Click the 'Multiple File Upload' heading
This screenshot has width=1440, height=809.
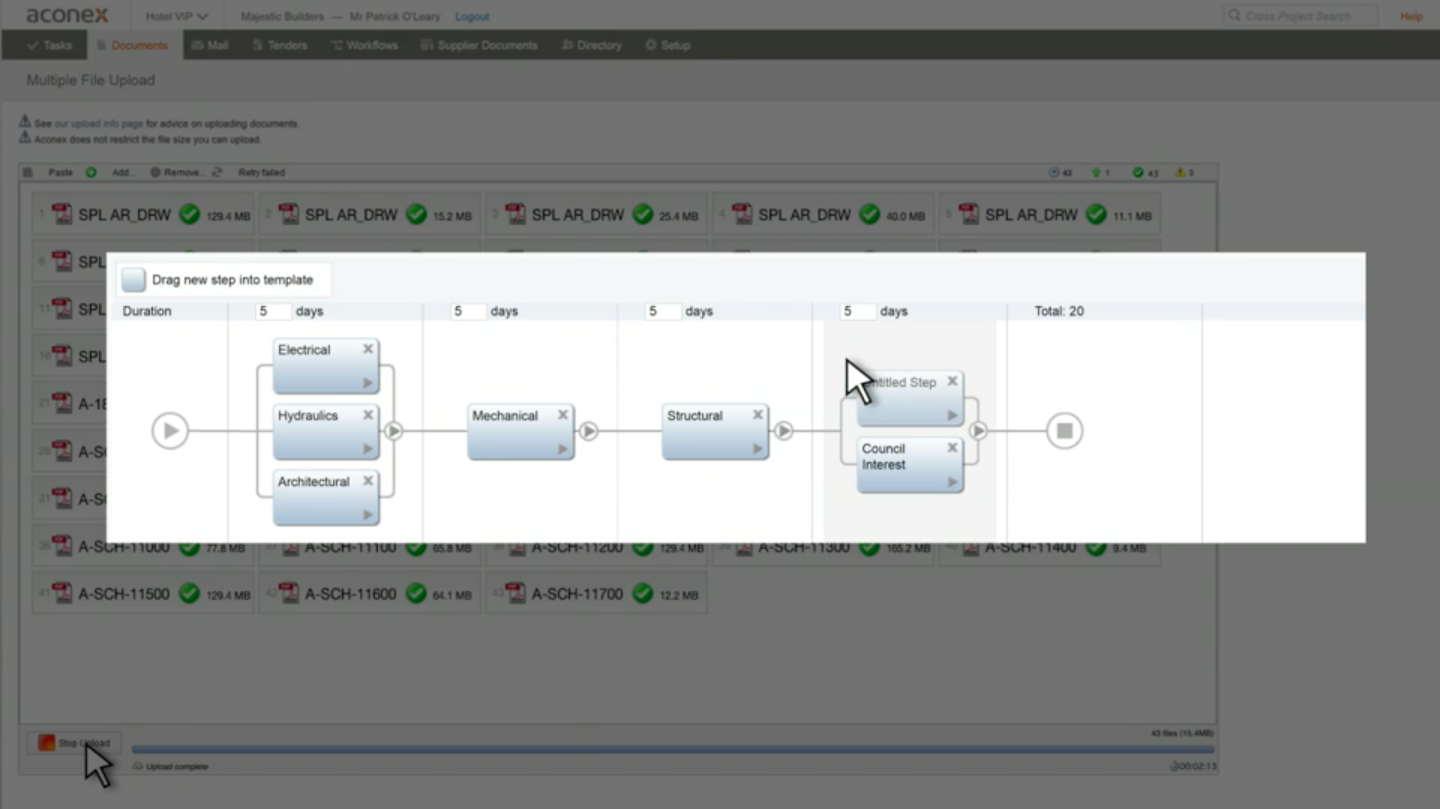(91, 80)
